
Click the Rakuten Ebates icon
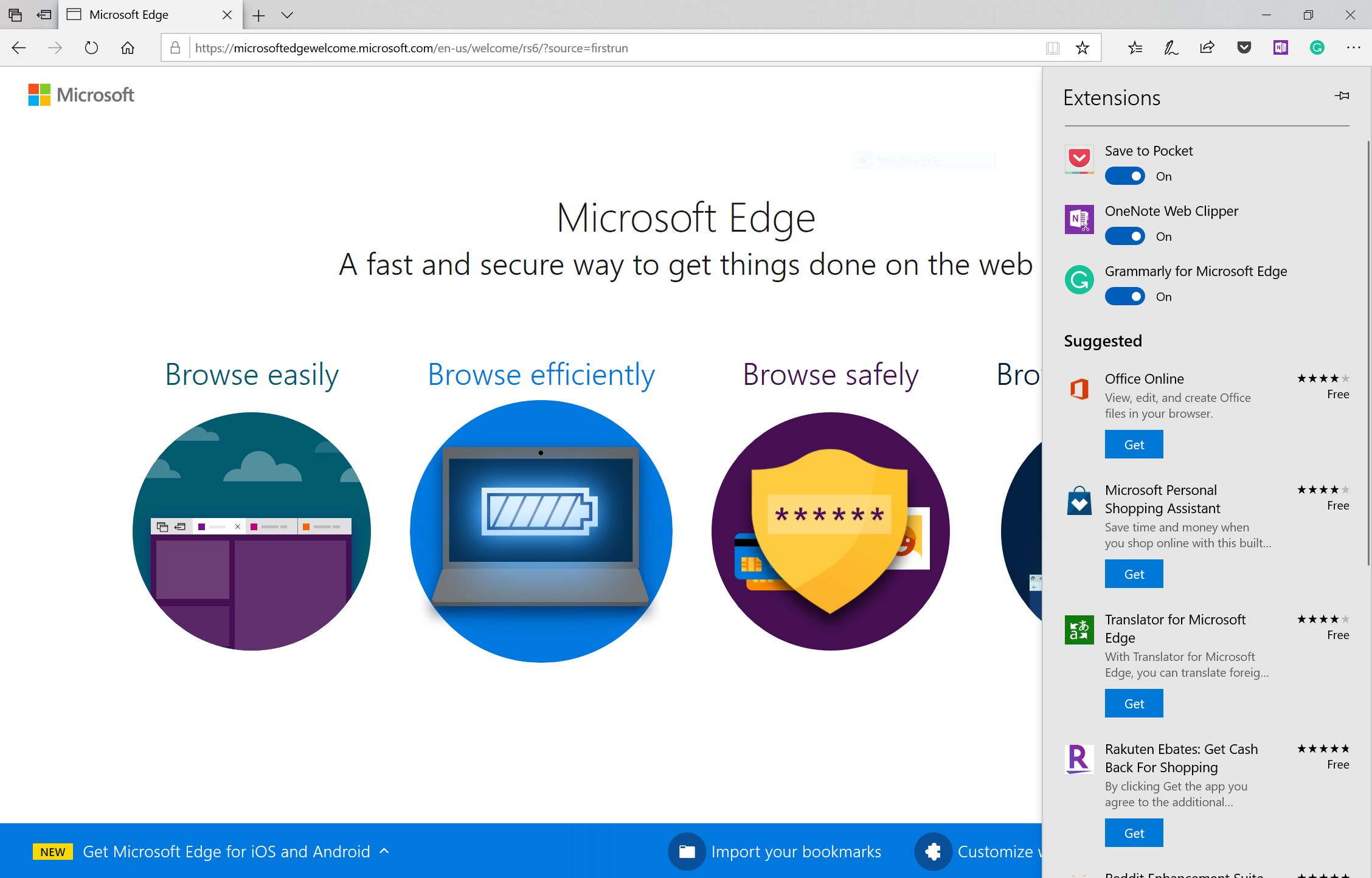1079,759
